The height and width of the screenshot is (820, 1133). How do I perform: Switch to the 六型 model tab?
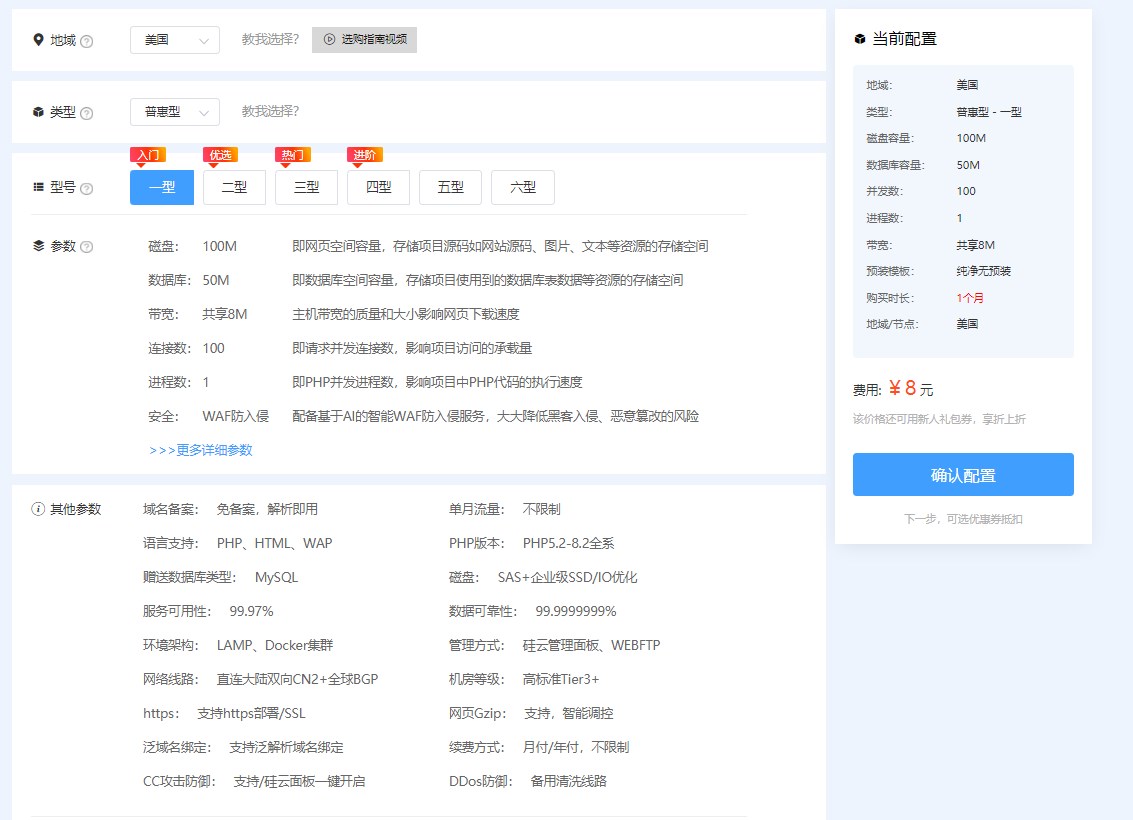click(x=522, y=187)
